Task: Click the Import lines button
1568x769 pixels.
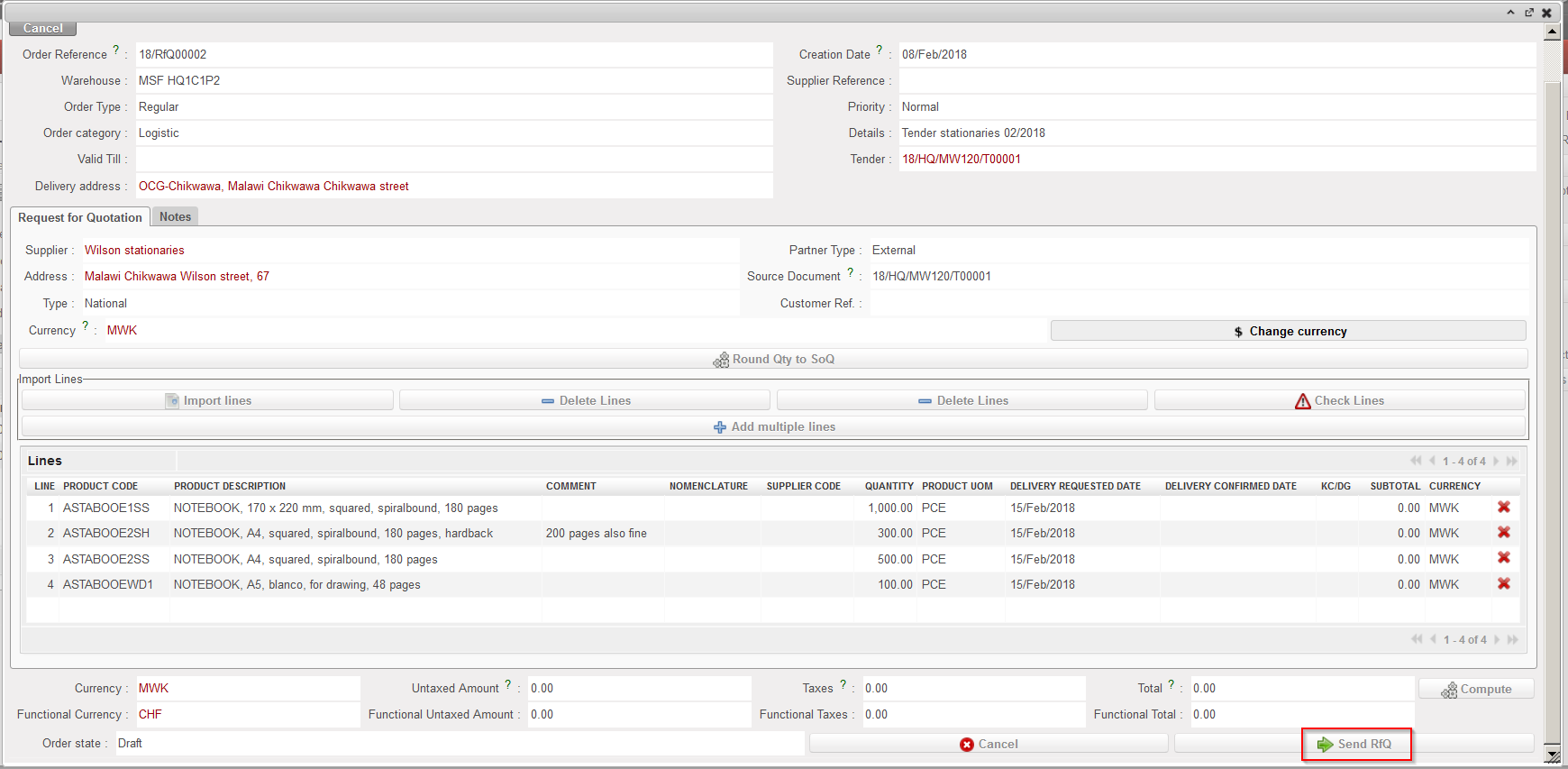Action: point(207,400)
